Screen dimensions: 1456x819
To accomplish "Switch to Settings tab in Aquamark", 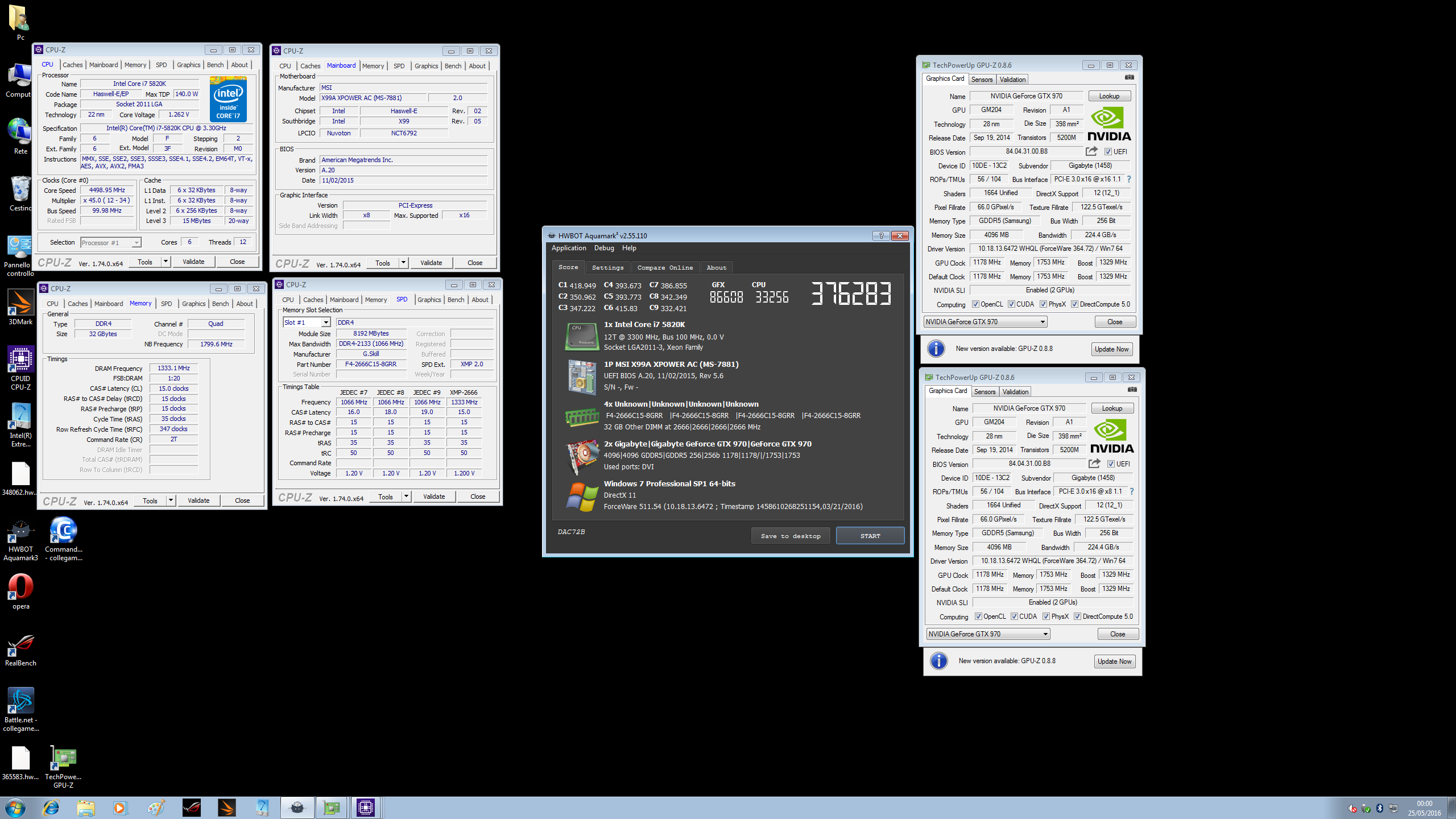I will (607, 267).
